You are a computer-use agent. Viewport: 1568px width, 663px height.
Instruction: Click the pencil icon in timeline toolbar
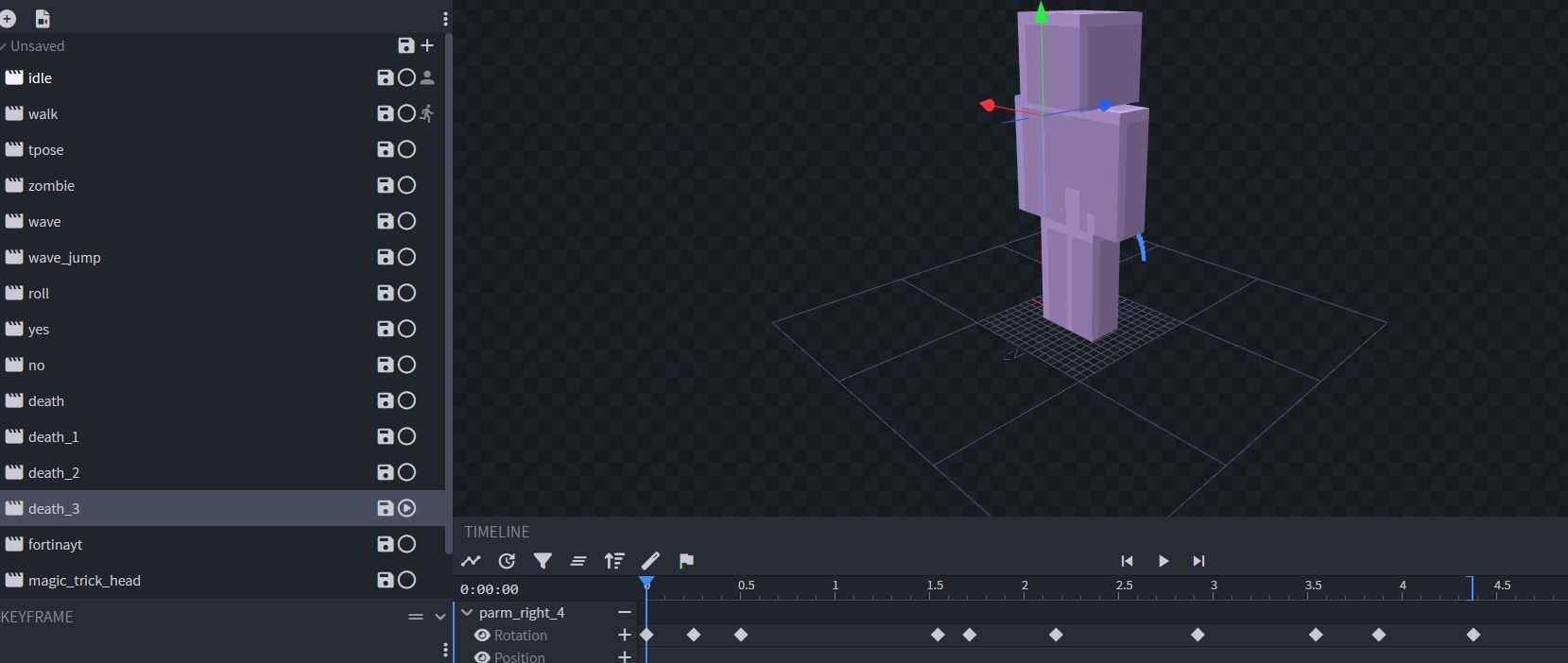click(x=650, y=561)
